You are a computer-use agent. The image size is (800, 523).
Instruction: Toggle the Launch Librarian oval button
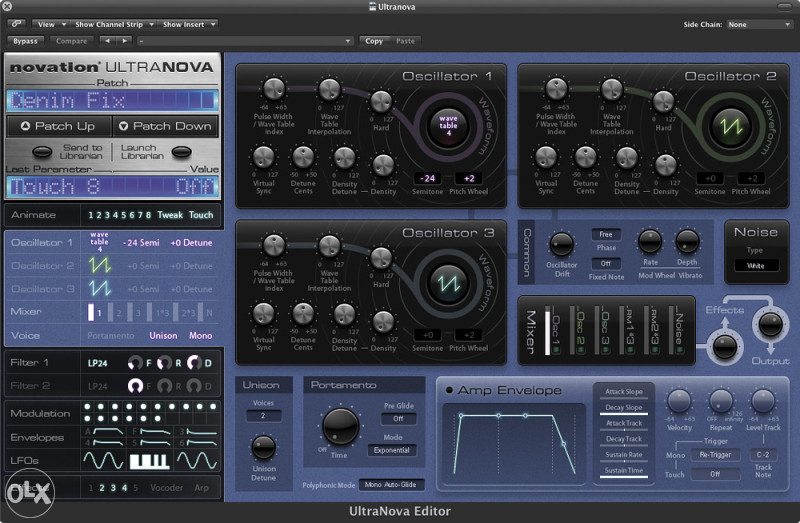[x=182, y=152]
